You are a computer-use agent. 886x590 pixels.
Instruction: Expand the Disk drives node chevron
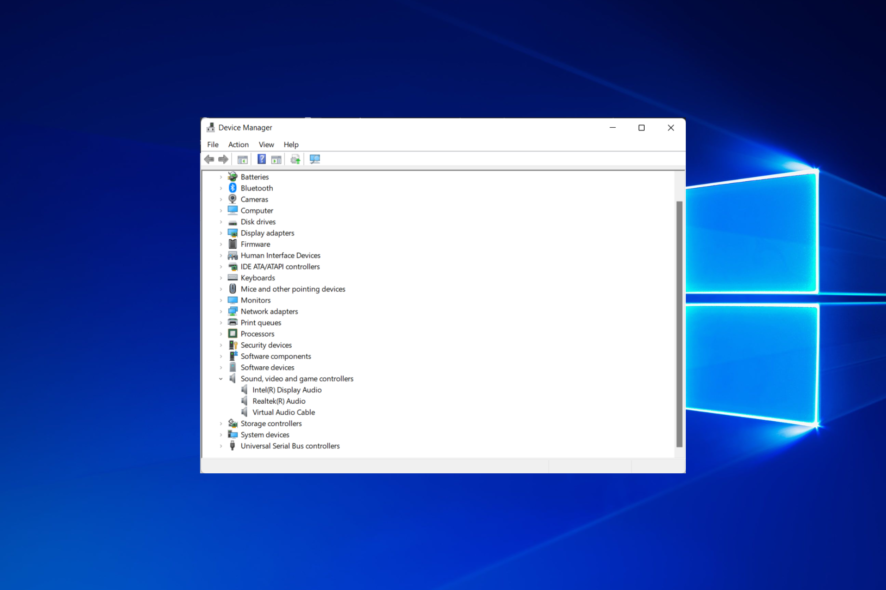point(221,222)
